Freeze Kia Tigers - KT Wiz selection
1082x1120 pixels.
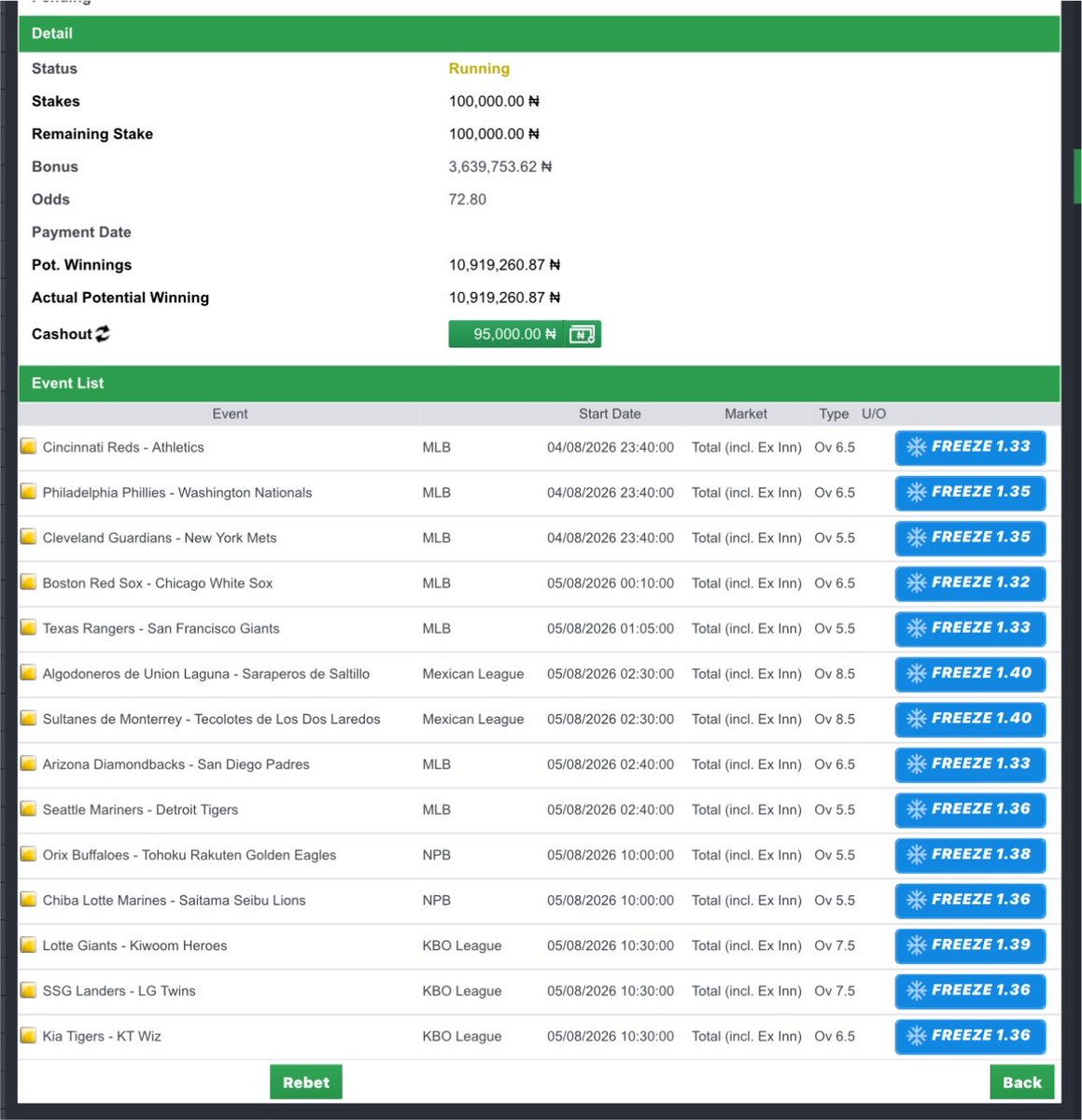click(x=970, y=1035)
